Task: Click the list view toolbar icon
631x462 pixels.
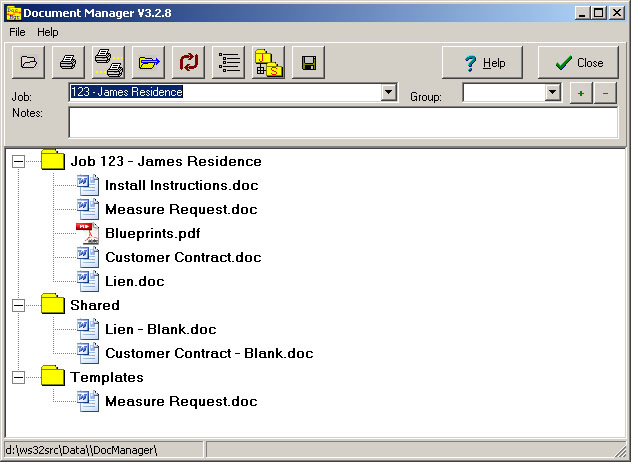Action: coord(229,62)
